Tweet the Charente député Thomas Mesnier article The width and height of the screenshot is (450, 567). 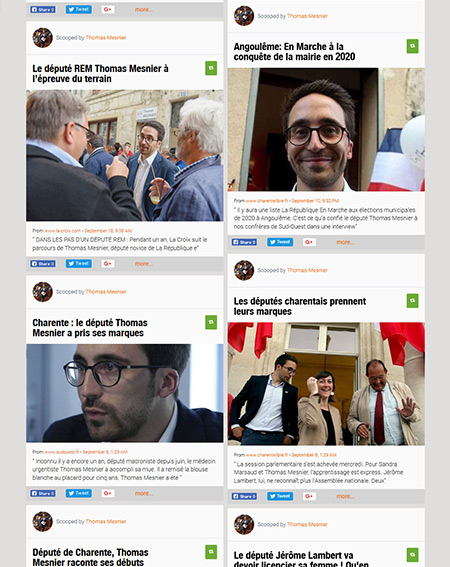tap(78, 493)
